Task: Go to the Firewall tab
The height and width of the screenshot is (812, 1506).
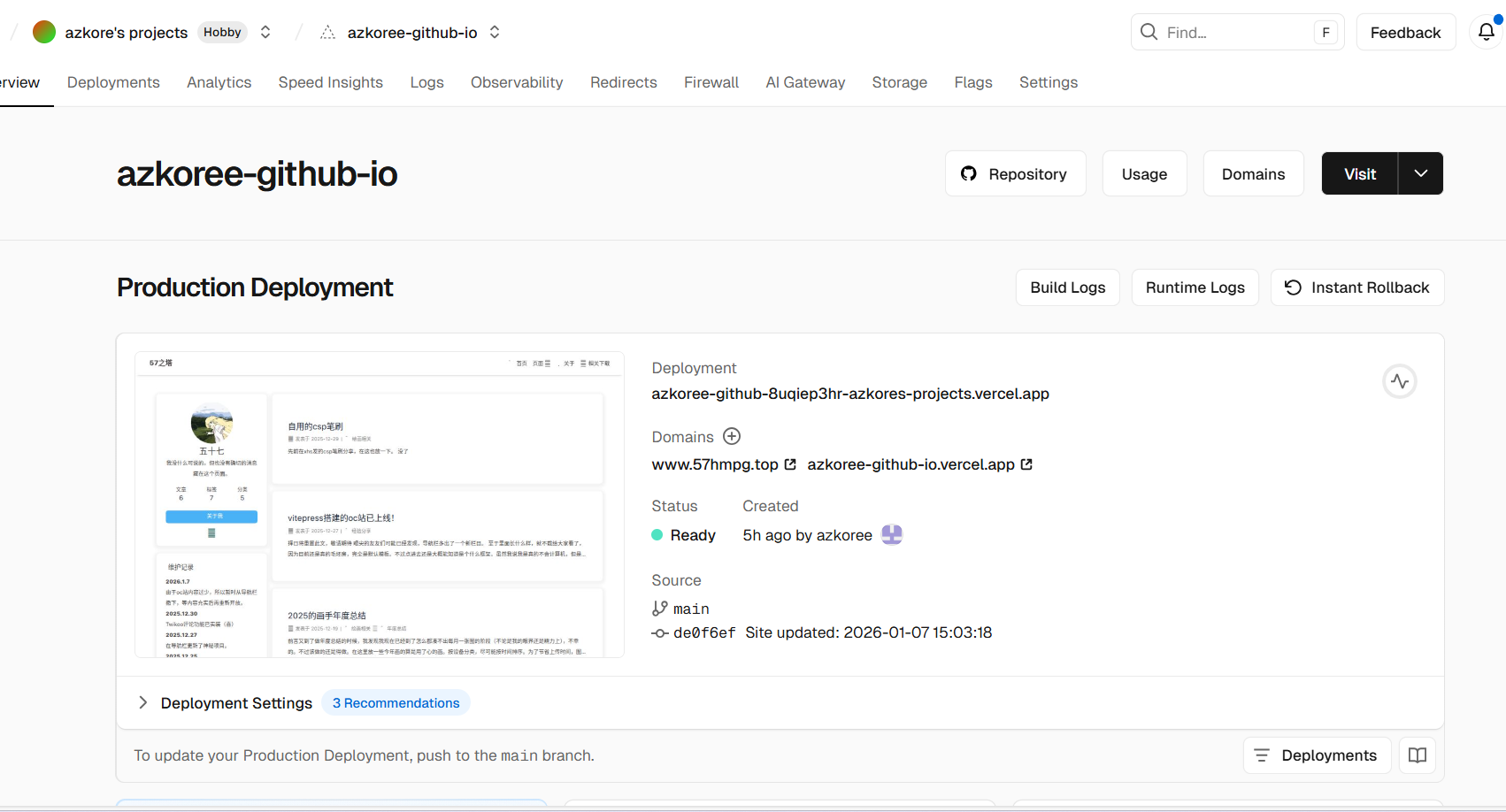Action: [711, 82]
